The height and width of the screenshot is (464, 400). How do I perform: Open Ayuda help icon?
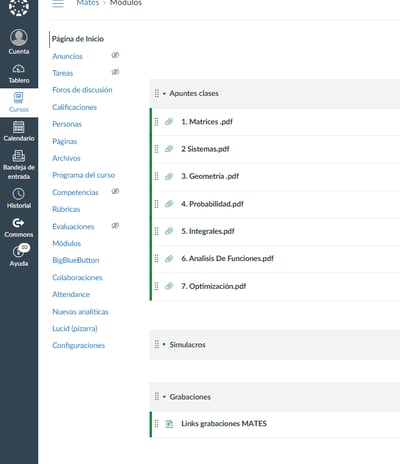click(19, 251)
